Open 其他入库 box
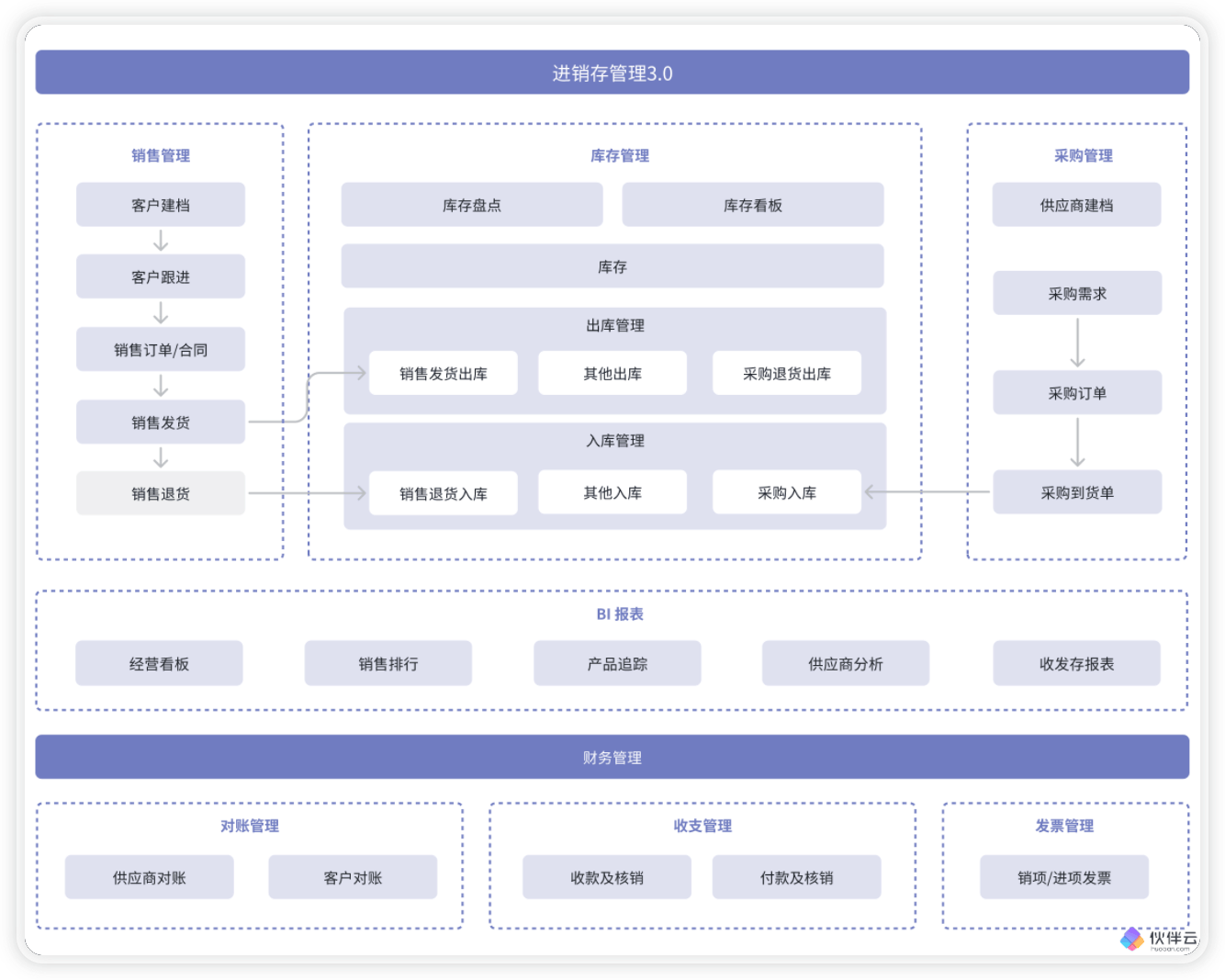1225x980 pixels. pyautogui.click(x=612, y=492)
